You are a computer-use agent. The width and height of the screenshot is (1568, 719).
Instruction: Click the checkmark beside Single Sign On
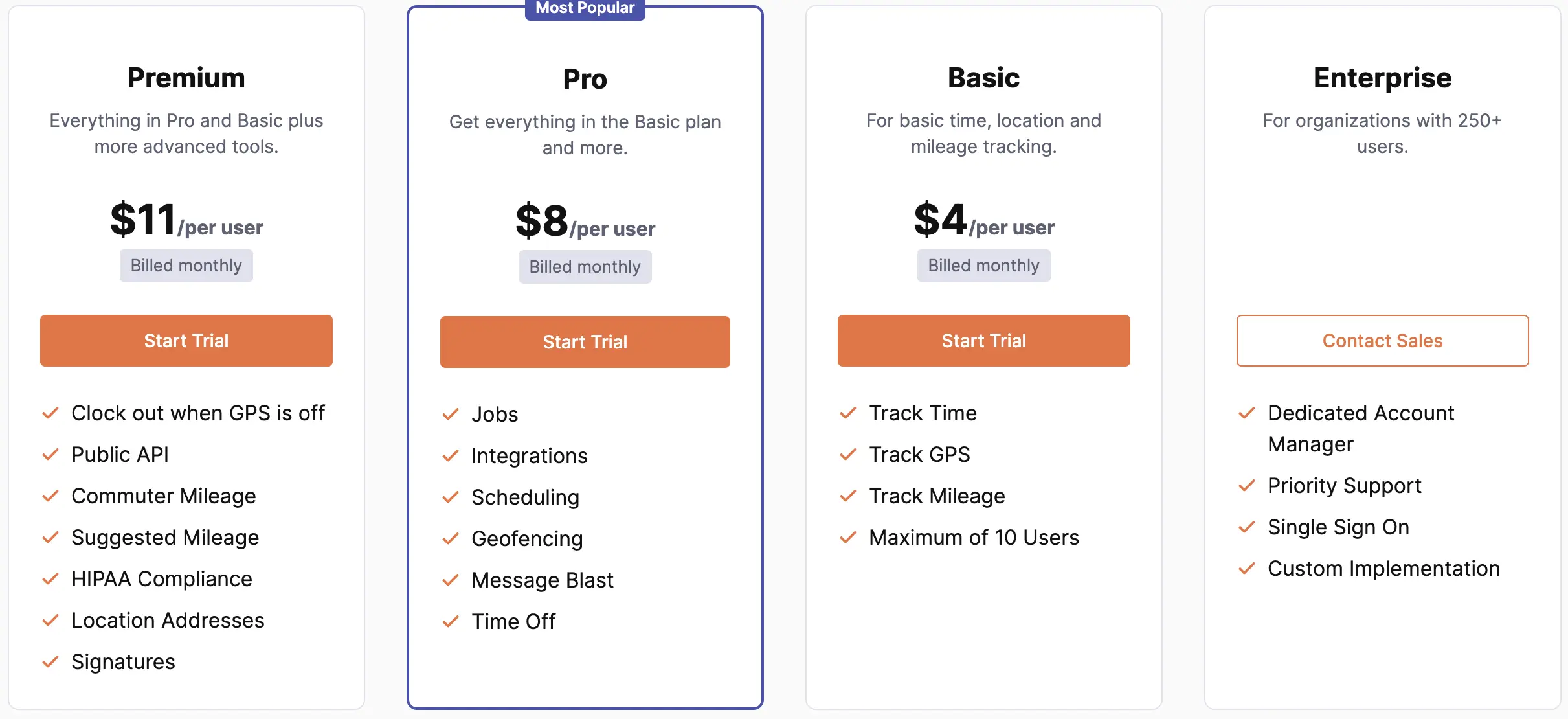point(1246,527)
